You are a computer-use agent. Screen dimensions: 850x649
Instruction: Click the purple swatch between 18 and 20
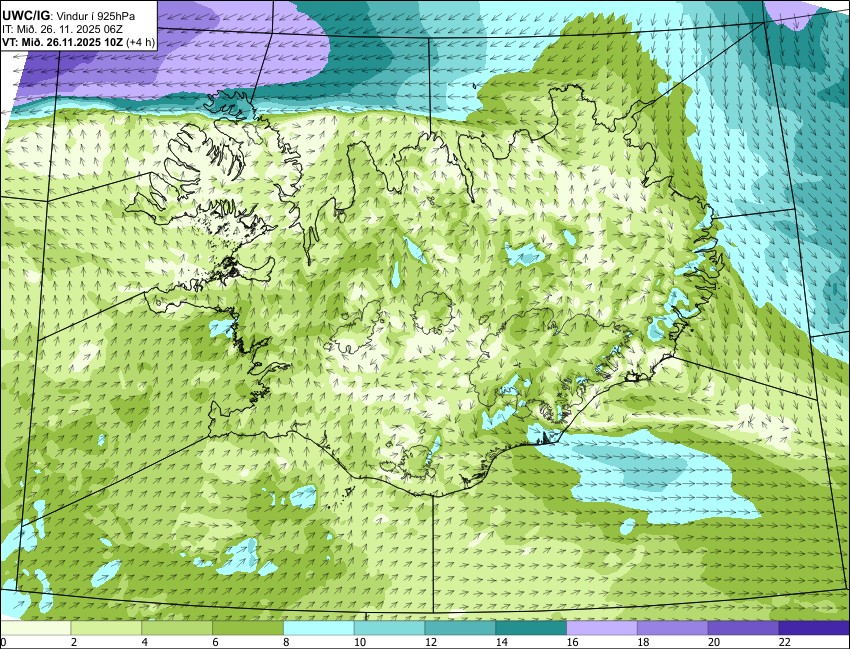click(x=673, y=628)
